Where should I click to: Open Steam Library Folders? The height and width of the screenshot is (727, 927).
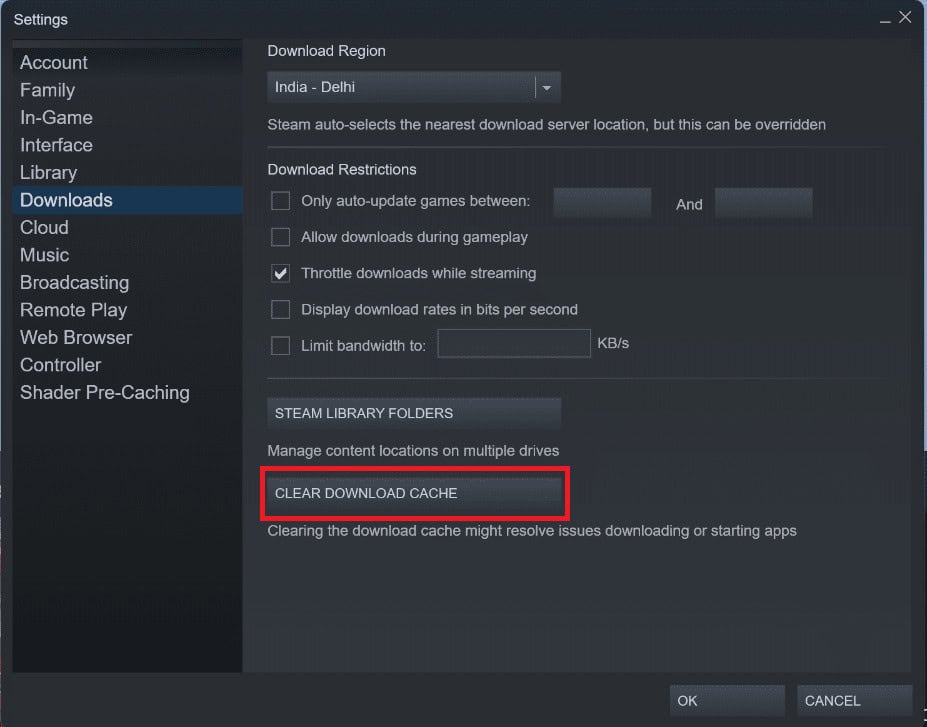[414, 413]
